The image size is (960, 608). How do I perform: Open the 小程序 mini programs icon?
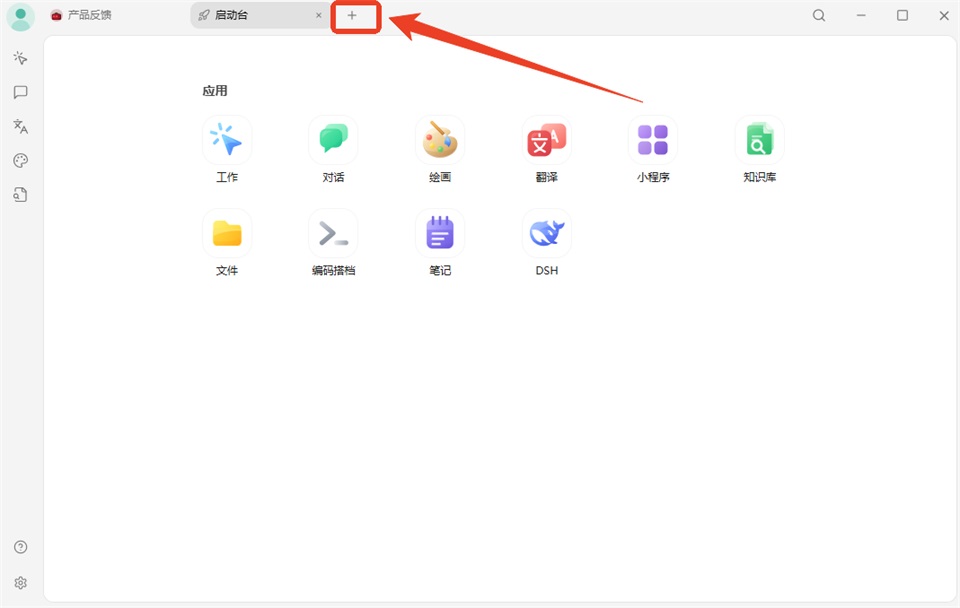click(653, 140)
